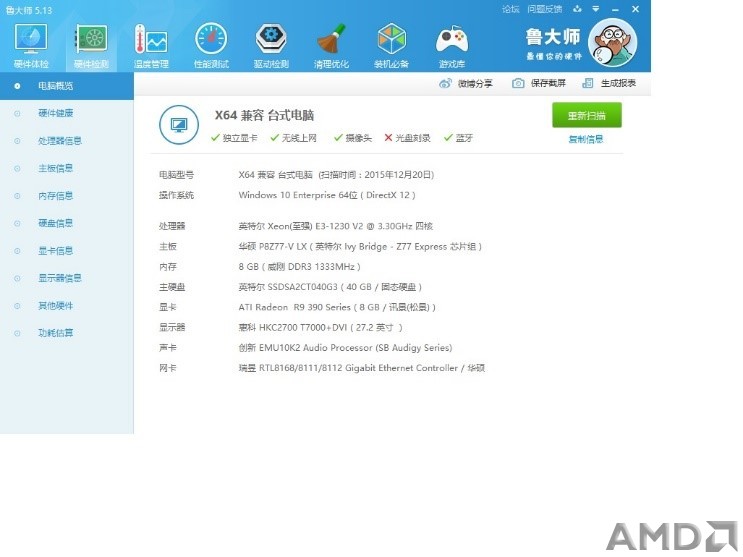
Task: Click the 蓝牙 status indicator
Action: (x=458, y=138)
